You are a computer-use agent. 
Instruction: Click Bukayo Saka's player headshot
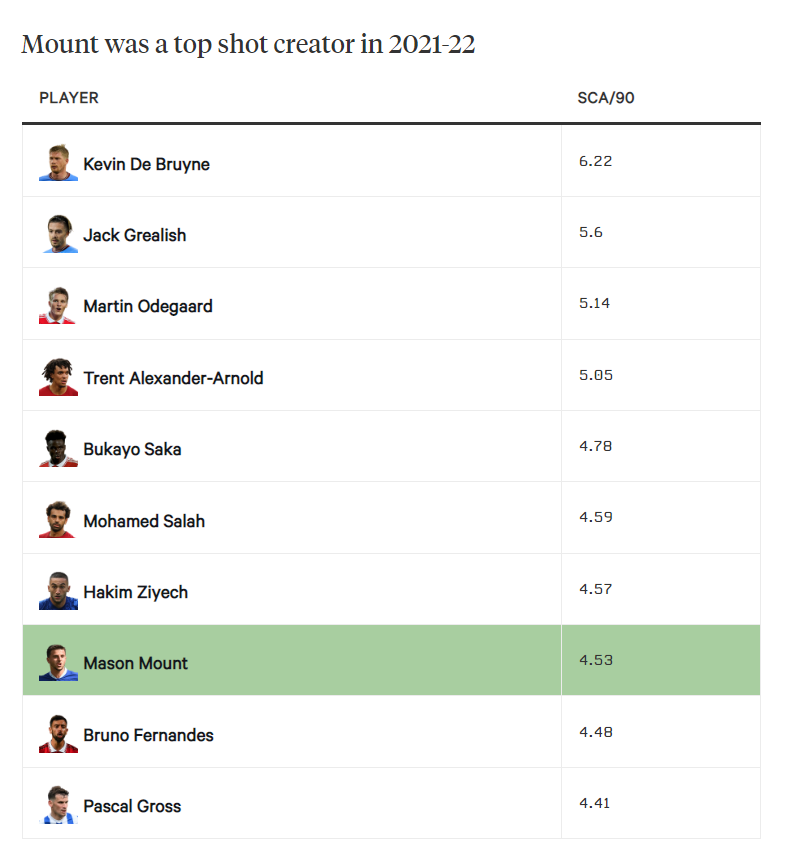coord(58,449)
